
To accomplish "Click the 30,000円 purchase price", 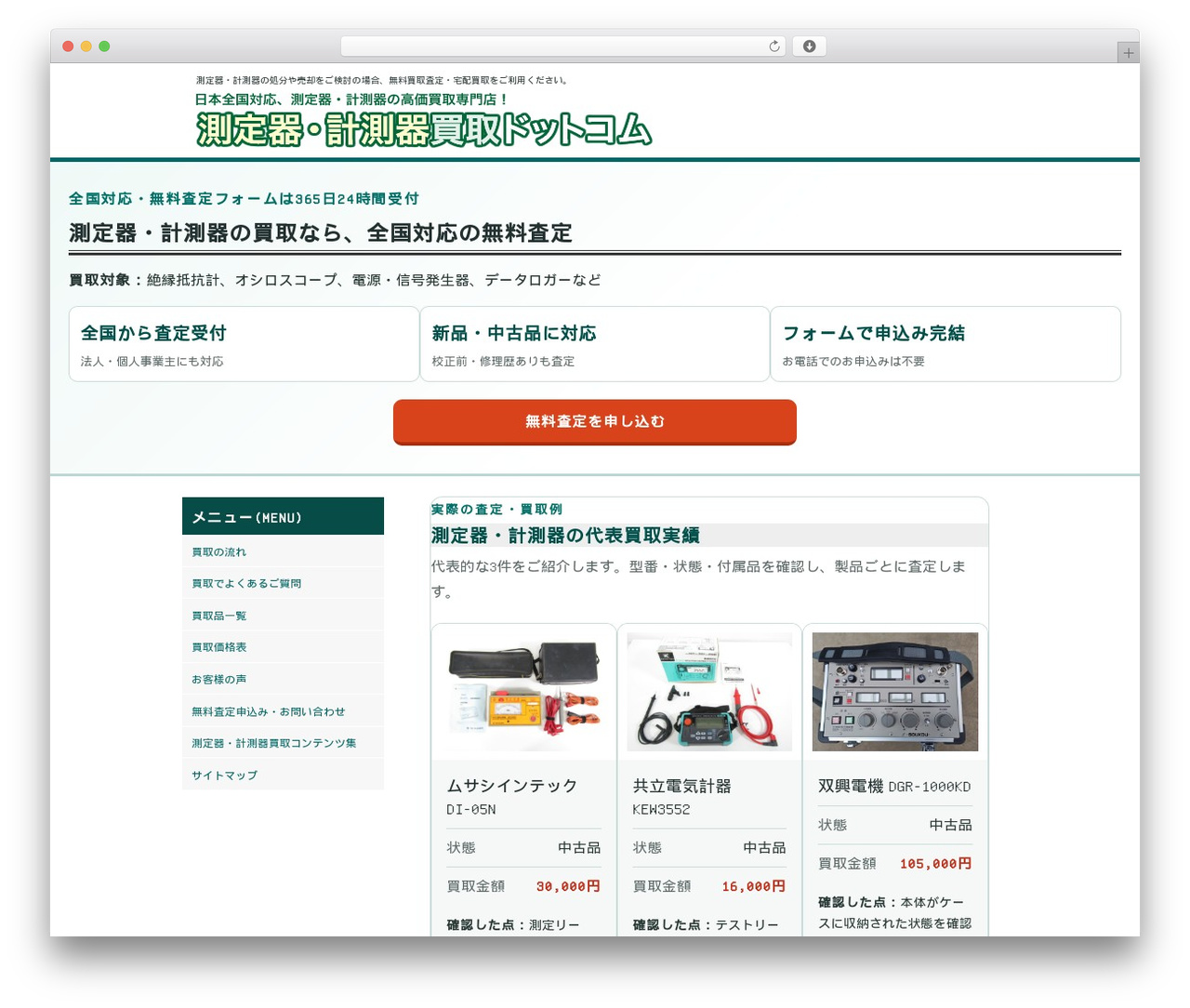I will (x=568, y=886).
